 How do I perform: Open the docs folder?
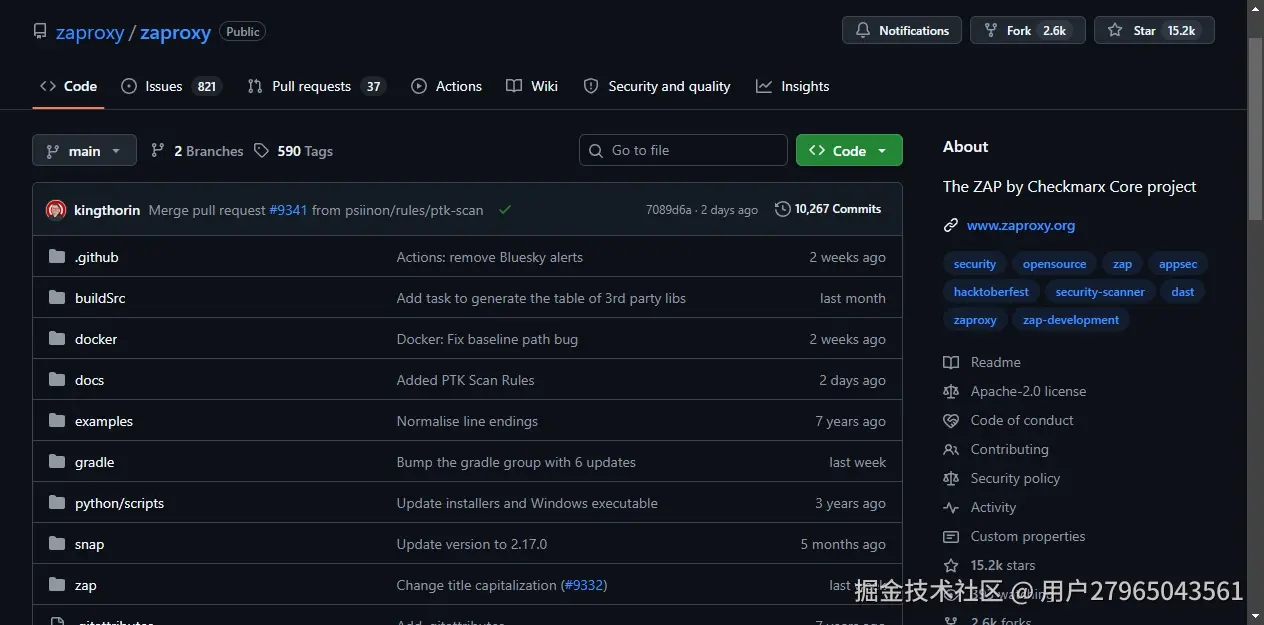click(89, 380)
